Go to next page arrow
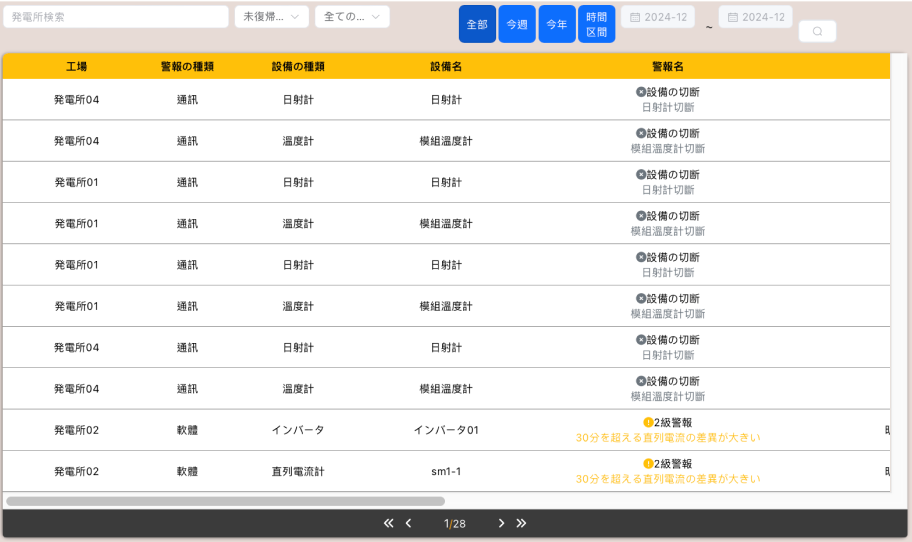This screenshot has width=912, height=542. click(501, 523)
